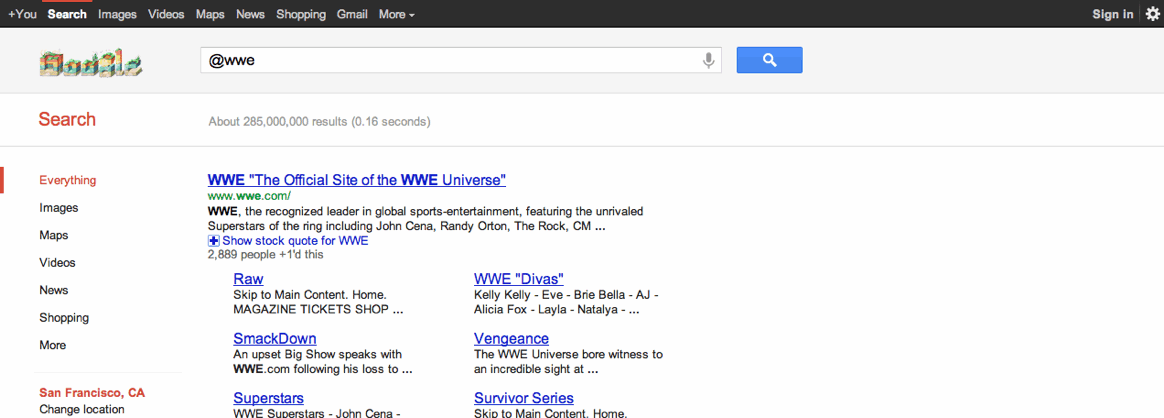Open Maps in top navigation bar
The width and height of the screenshot is (1164, 418).
coord(210,14)
